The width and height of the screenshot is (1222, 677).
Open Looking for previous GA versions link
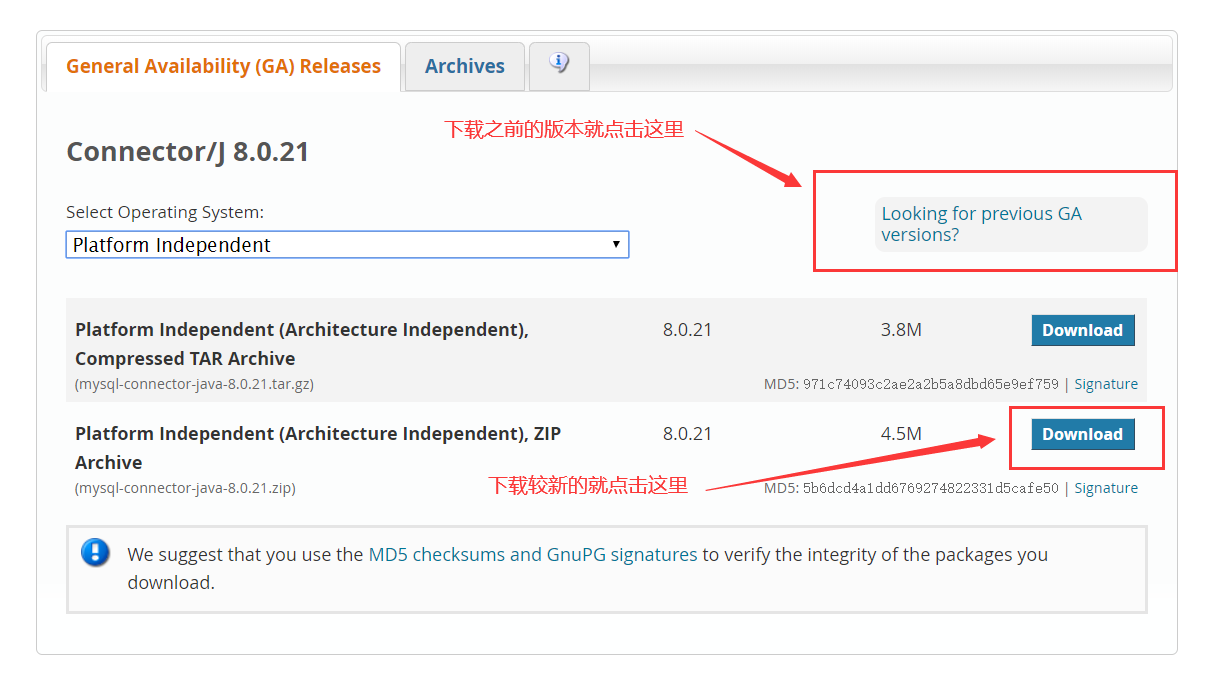click(980, 224)
